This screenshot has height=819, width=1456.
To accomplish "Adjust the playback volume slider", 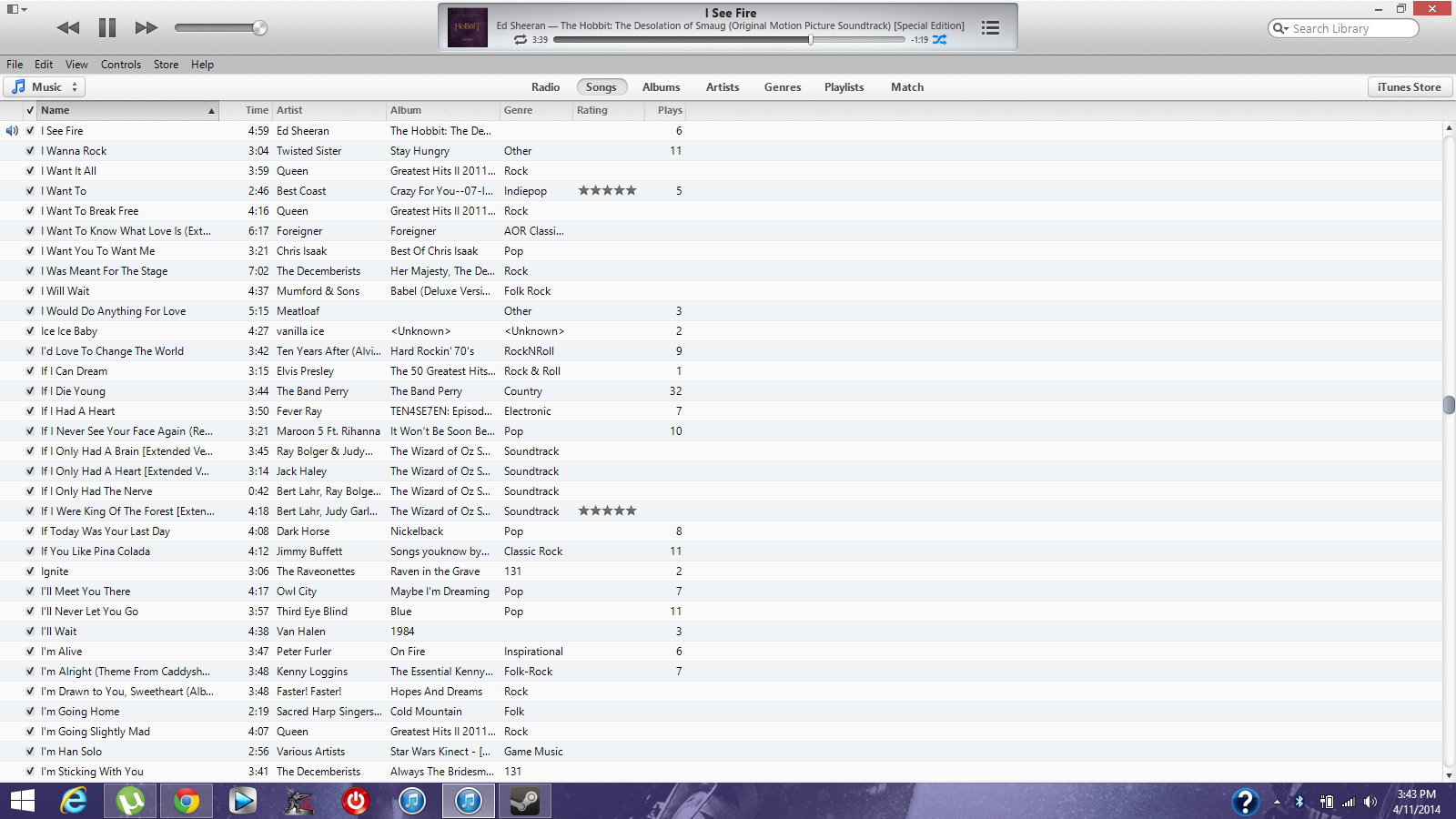I will tap(220, 28).
